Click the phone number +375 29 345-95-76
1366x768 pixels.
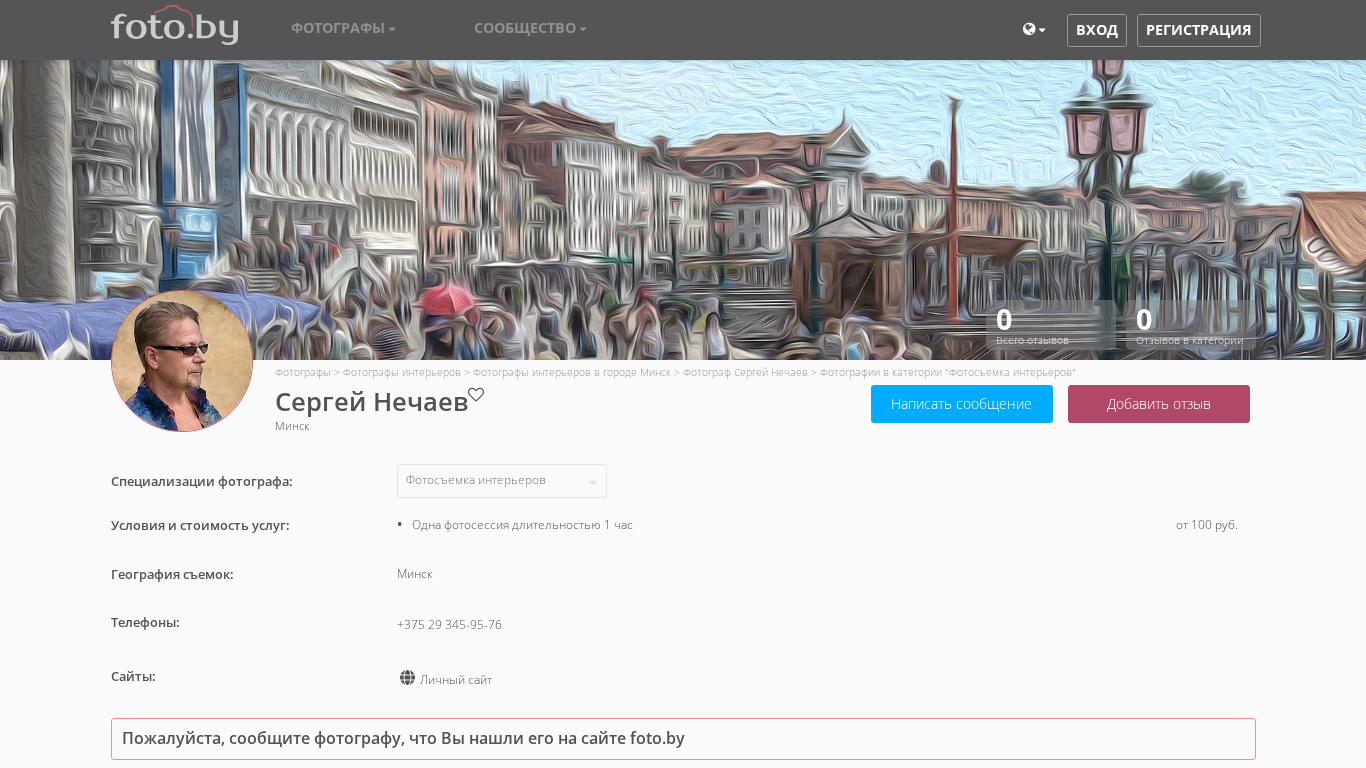[x=449, y=625]
